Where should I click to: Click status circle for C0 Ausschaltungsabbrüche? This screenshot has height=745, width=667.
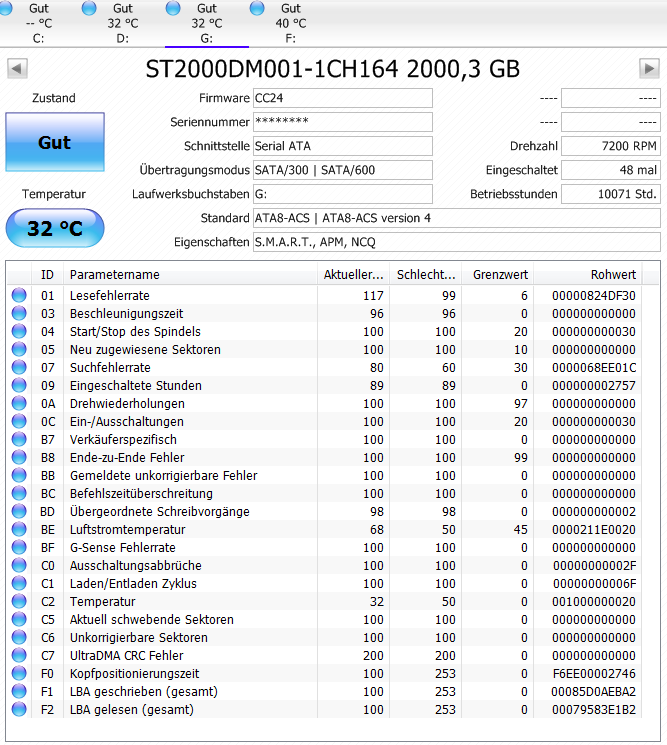(x=19, y=565)
